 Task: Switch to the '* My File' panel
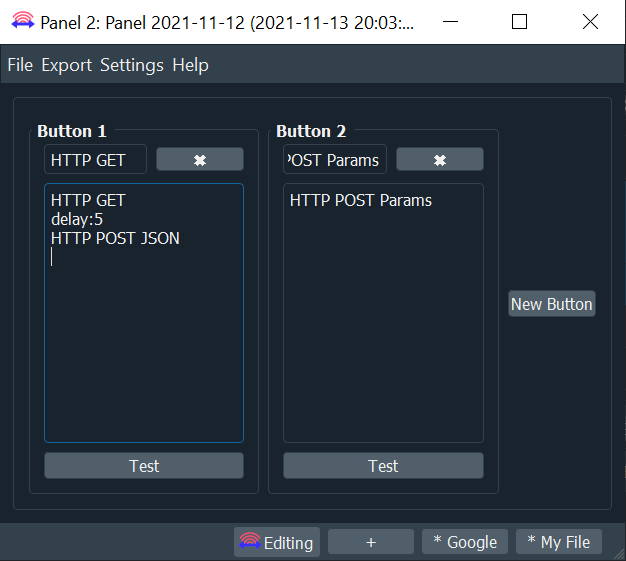point(558,542)
